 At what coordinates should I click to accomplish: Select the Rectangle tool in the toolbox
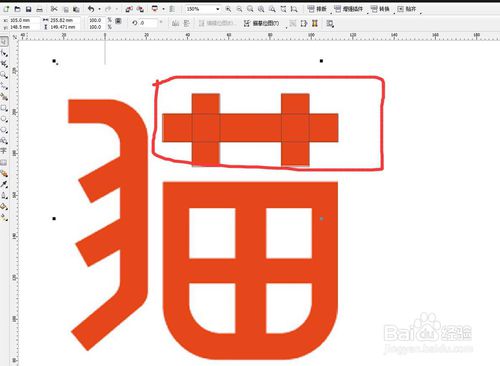(4, 108)
